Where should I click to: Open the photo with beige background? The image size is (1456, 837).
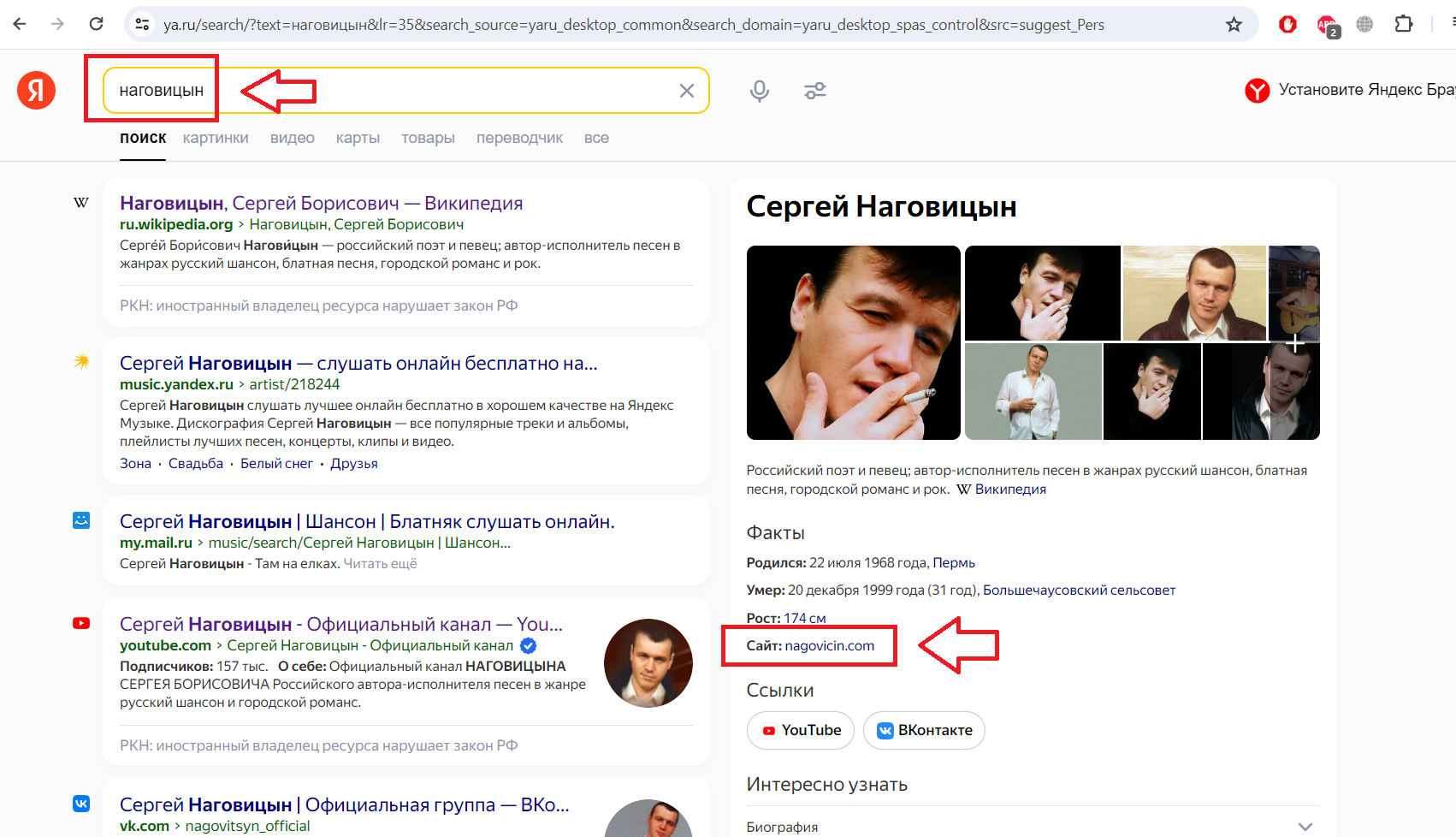pos(1194,293)
